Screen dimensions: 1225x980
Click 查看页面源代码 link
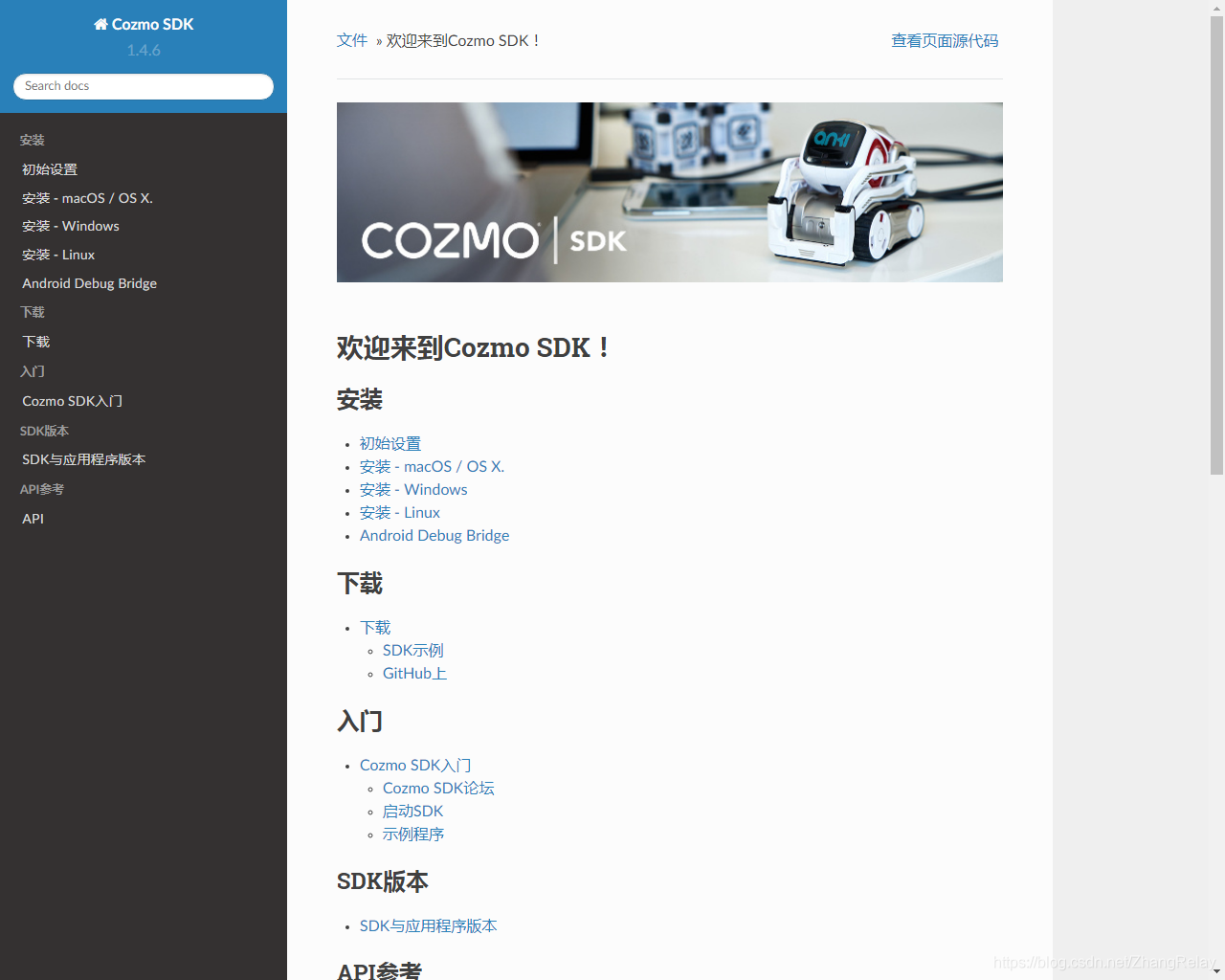tap(945, 40)
